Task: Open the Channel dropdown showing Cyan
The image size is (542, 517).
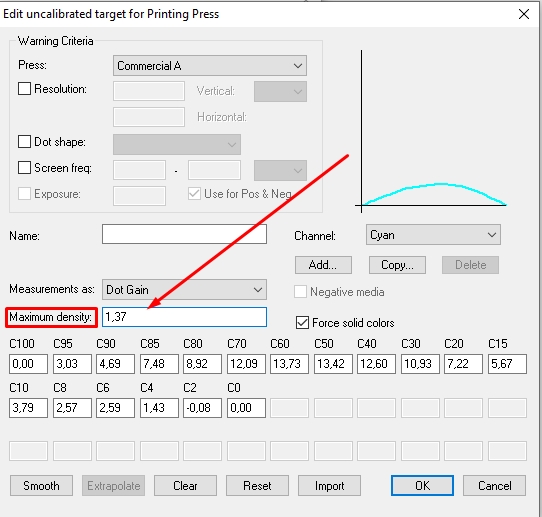Action: [433, 235]
